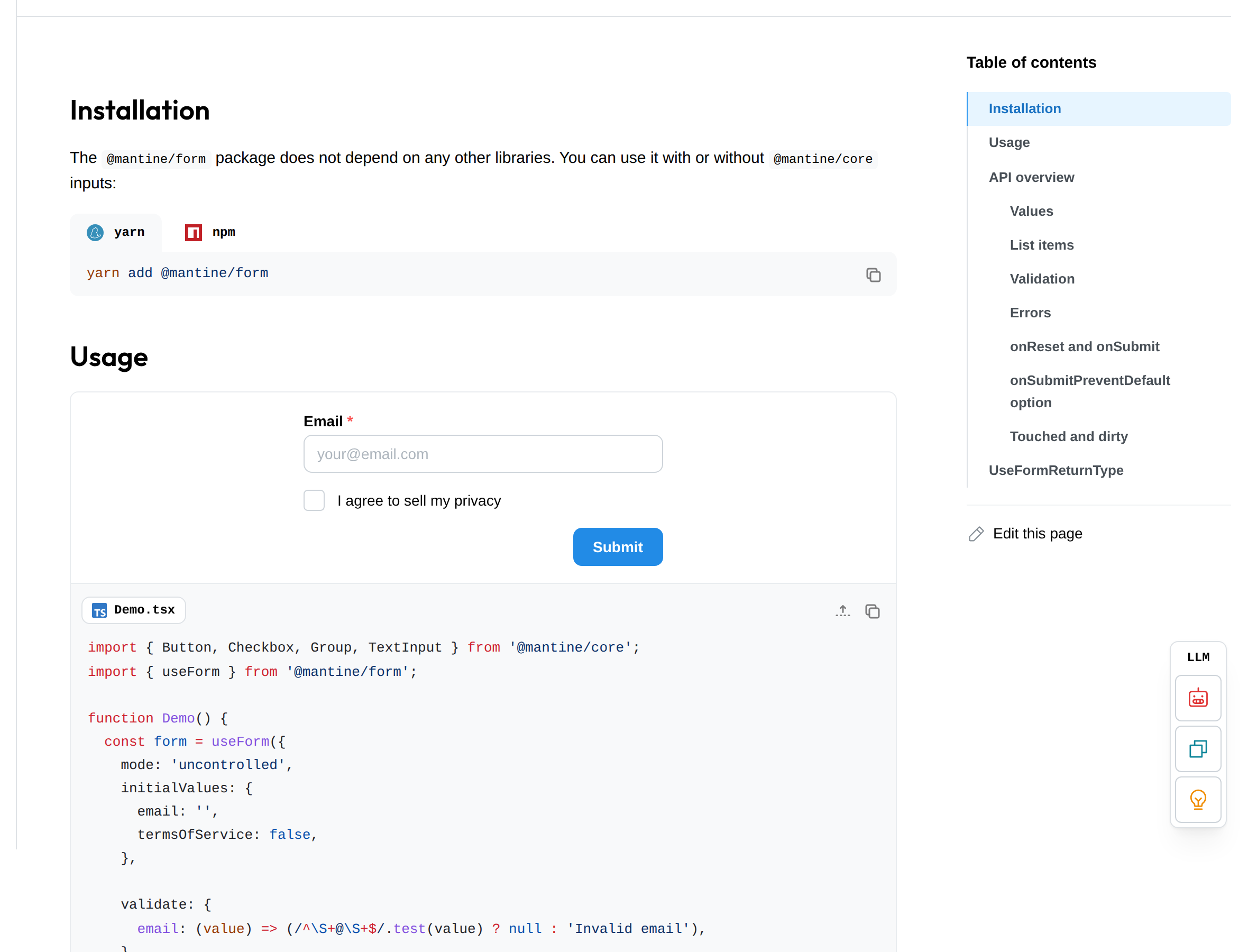Click the Usage heading
The width and height of the screenshot is (1248, 952).
[109, 356]
